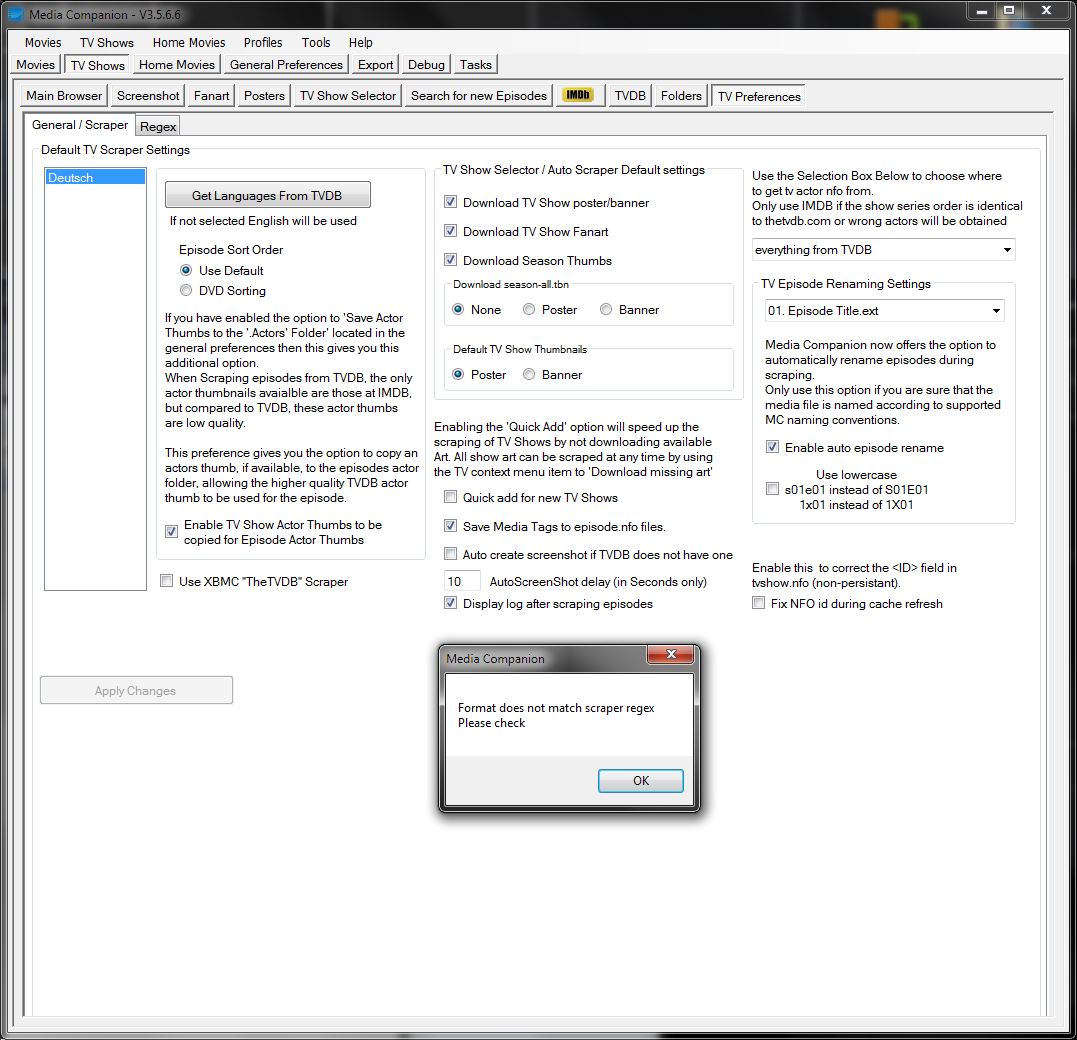Select the TV Shows top-level tab
This screenshot has height=1040, width=1077.
pos(98,65)
